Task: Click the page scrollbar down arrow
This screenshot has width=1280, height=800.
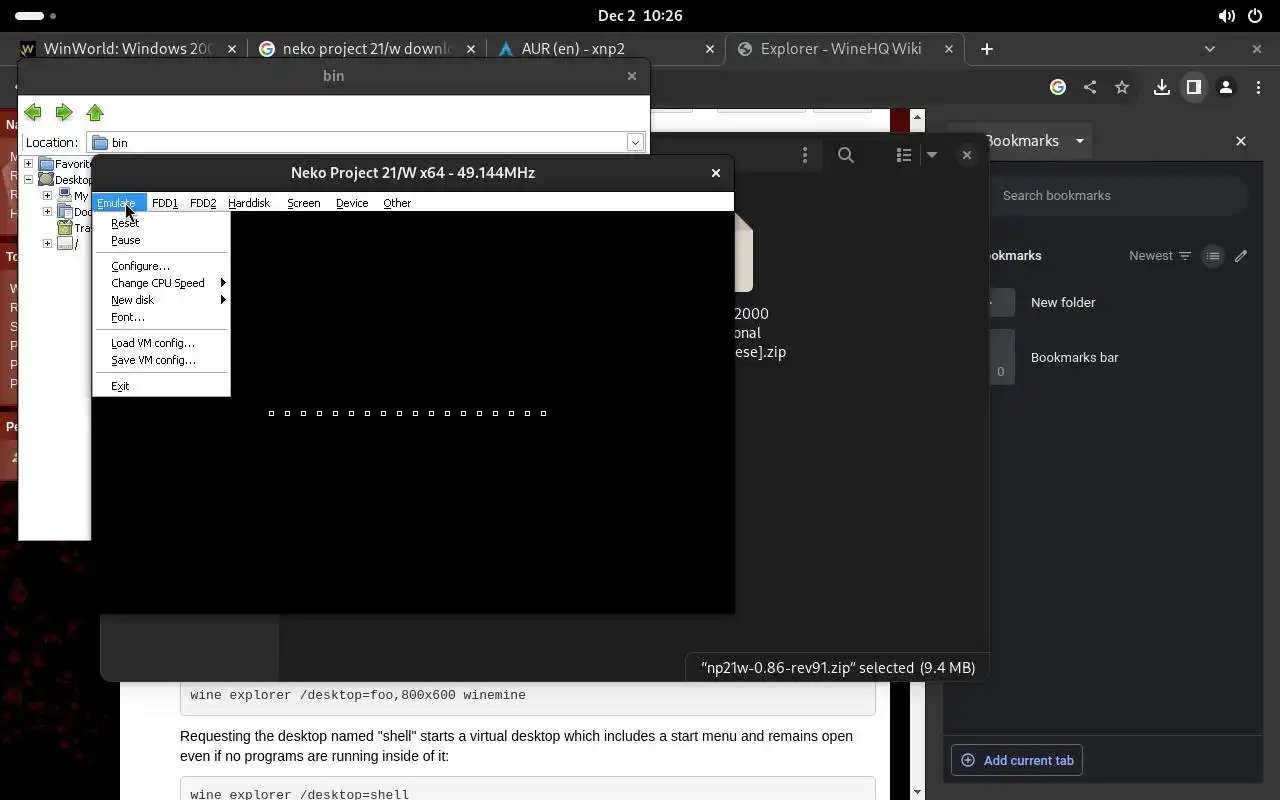Action: pyautogui.click(x=918, y=792)
